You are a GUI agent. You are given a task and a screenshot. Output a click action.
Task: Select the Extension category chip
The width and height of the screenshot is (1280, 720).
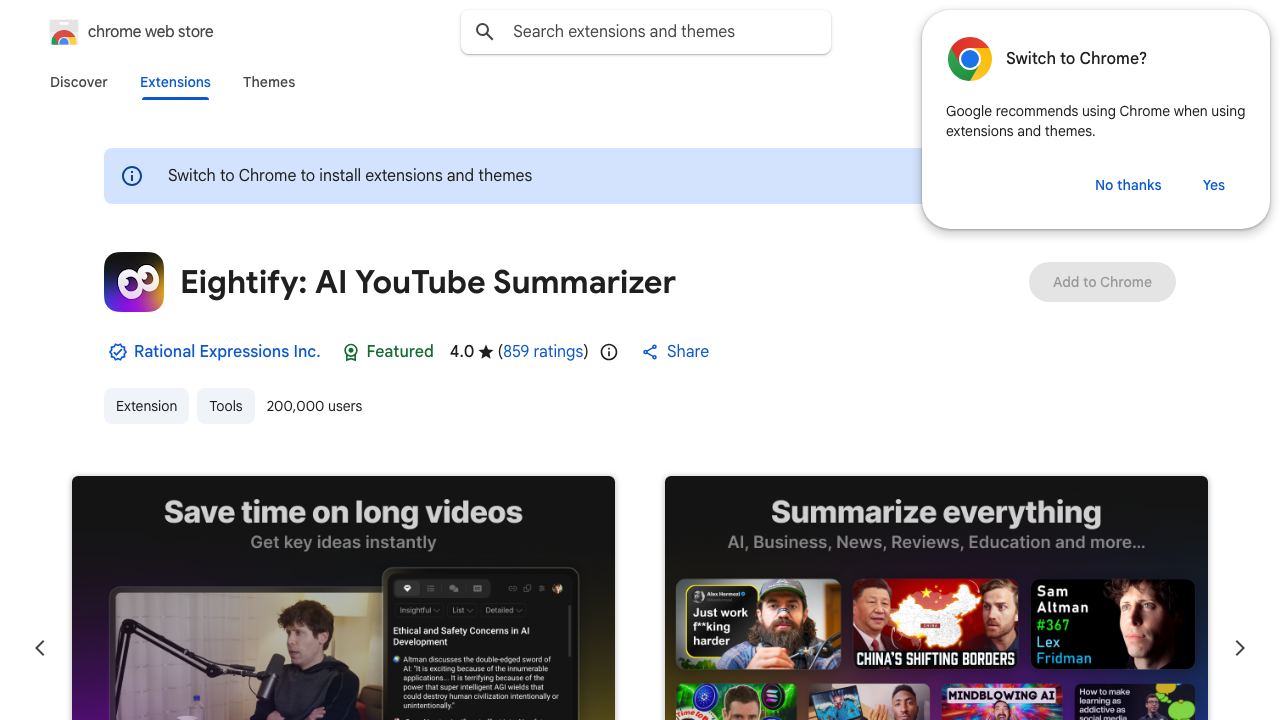(x=146, y=406)
